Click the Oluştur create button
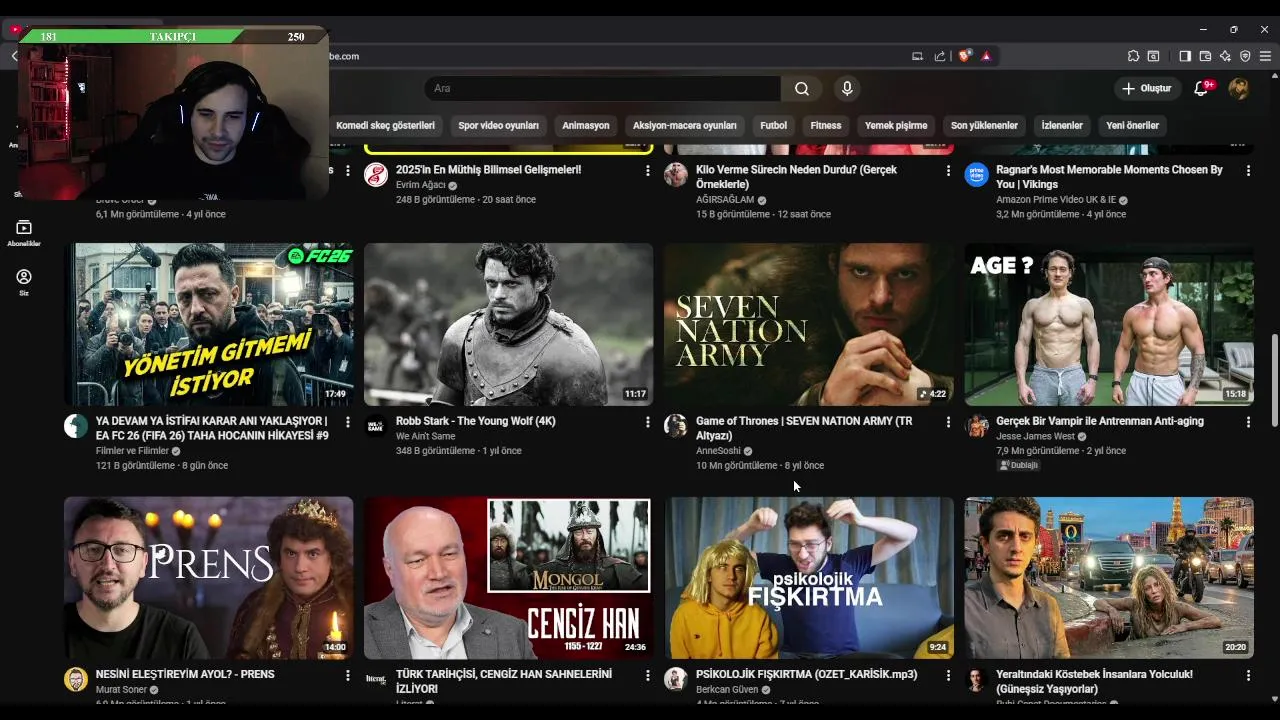The width and height of the screenshot is (1280, 720). pos(1147,89)
